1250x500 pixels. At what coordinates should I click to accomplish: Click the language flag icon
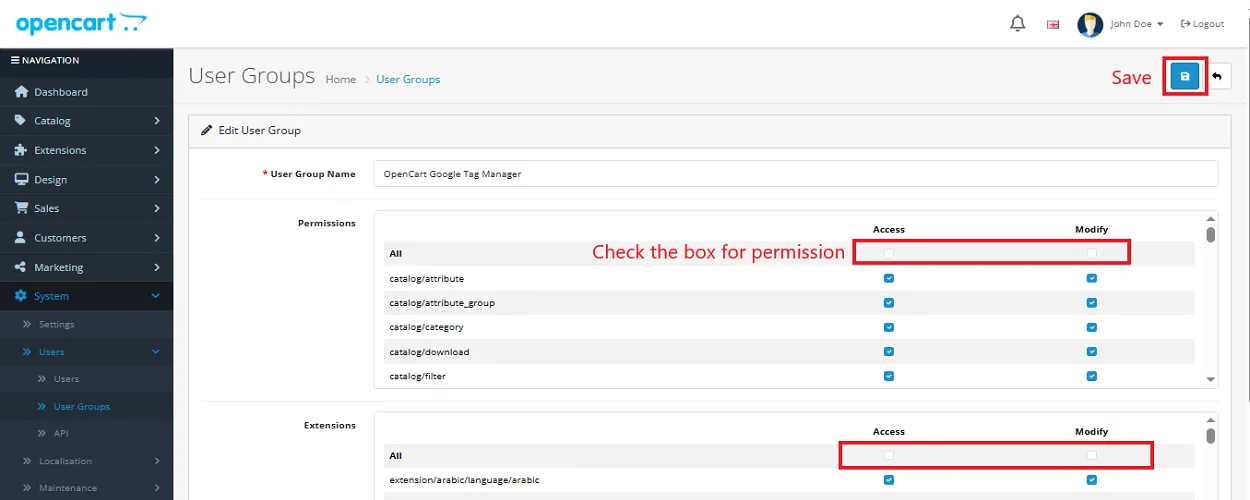1053,24
